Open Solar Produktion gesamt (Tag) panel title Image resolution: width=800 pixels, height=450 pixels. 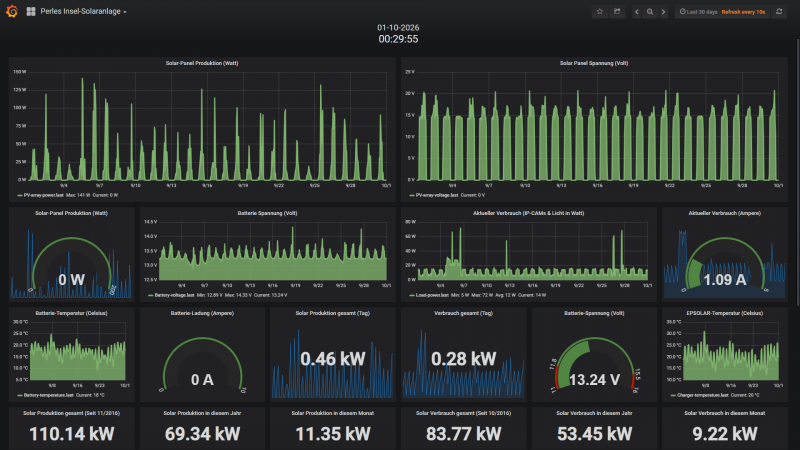point(333,313)
